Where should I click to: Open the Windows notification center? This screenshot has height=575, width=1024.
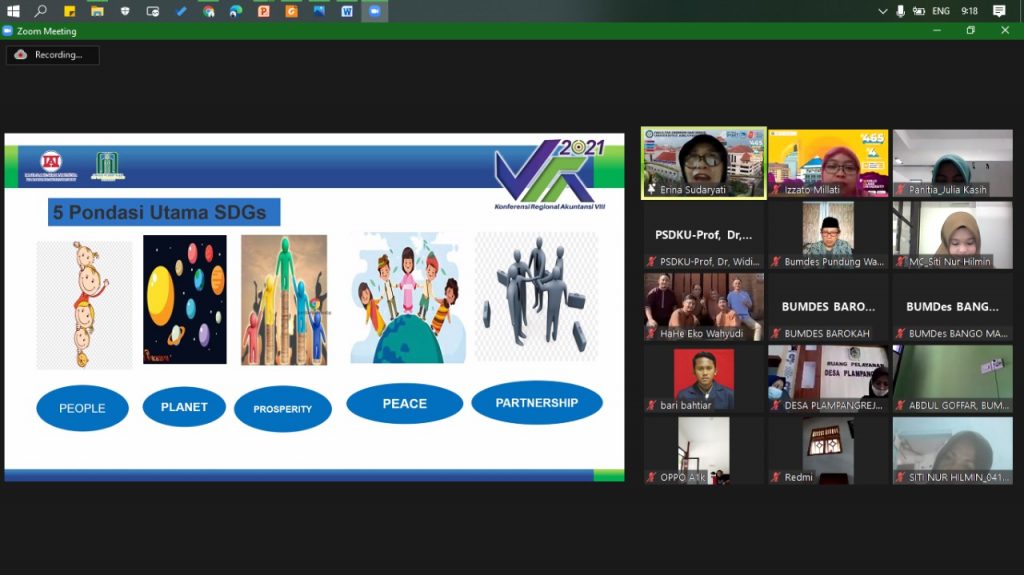(999, 11)
